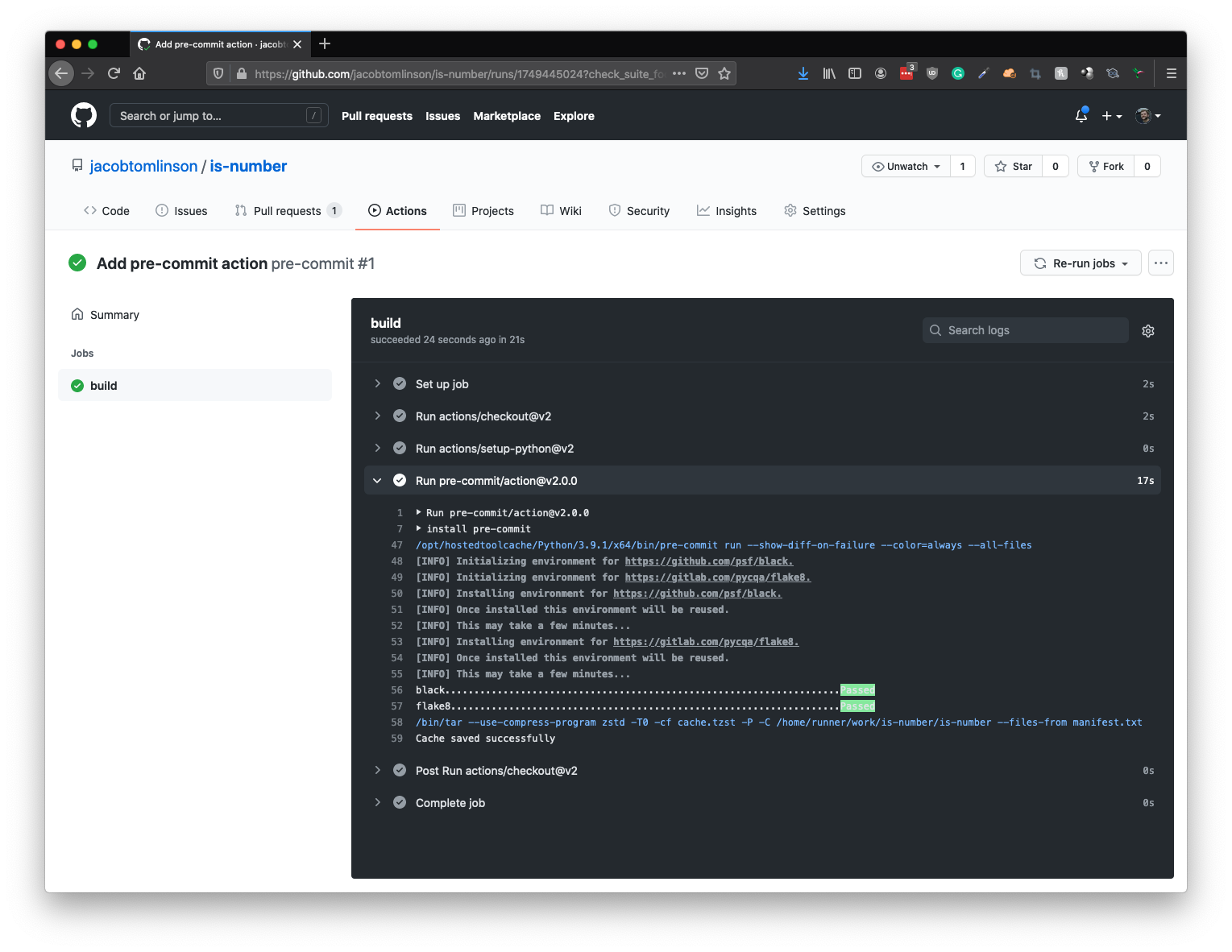Open the kebab menu beside Re-run jobs

pos(1160,263)
